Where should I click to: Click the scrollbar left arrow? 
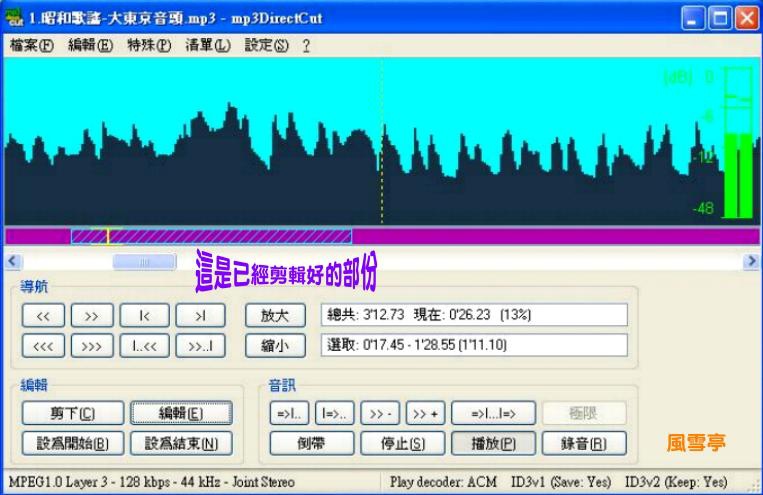pyautogui.click(x=13, y=261)
